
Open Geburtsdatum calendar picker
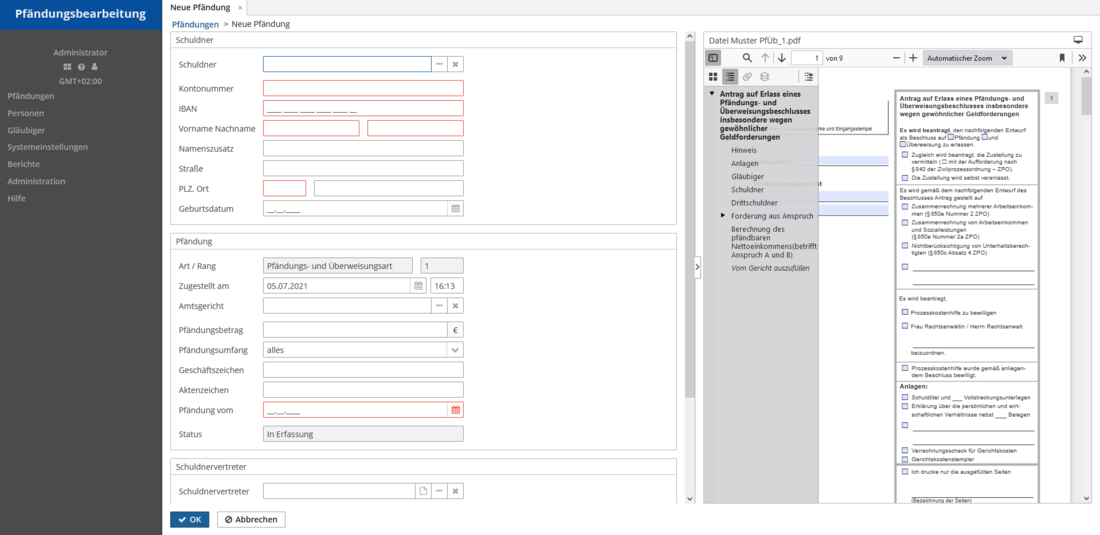click(455, 209)
